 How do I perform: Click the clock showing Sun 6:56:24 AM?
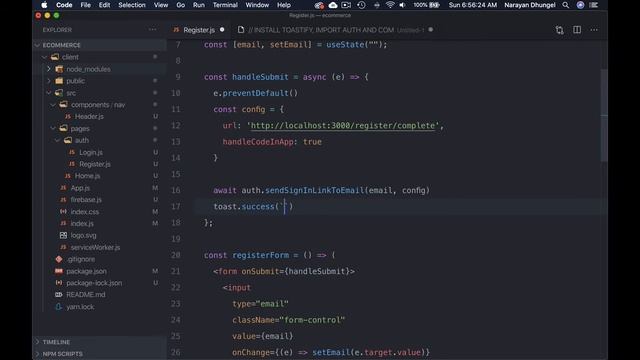coord(473,5)
